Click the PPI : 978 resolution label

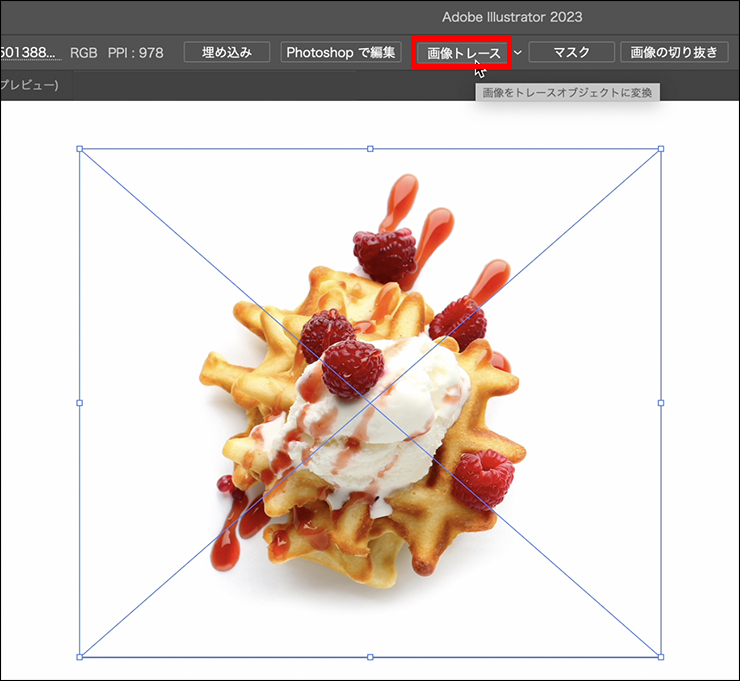(135, 52)
